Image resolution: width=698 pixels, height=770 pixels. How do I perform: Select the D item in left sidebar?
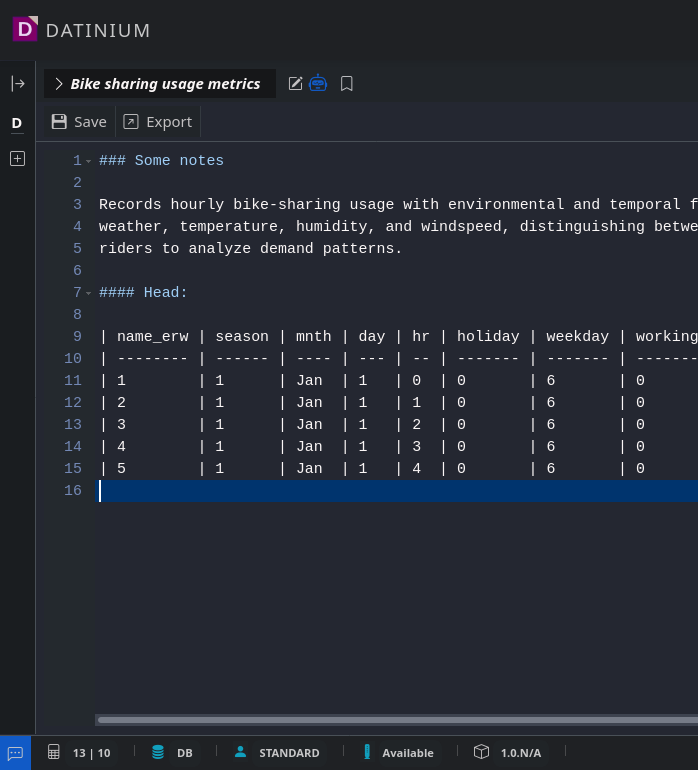tap(17, 123)
